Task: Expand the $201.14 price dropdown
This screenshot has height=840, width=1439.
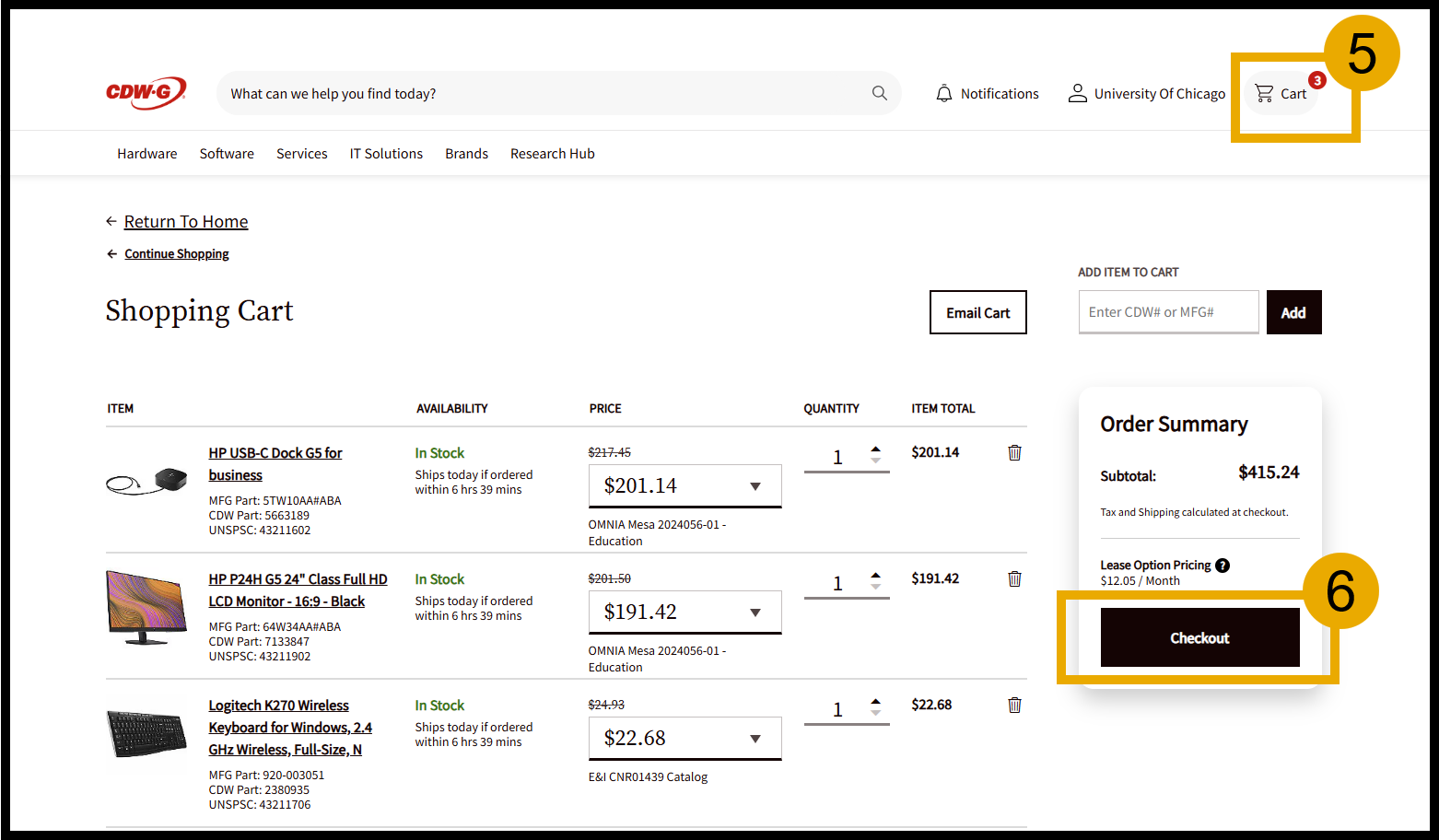Action: tap(755, 486)
